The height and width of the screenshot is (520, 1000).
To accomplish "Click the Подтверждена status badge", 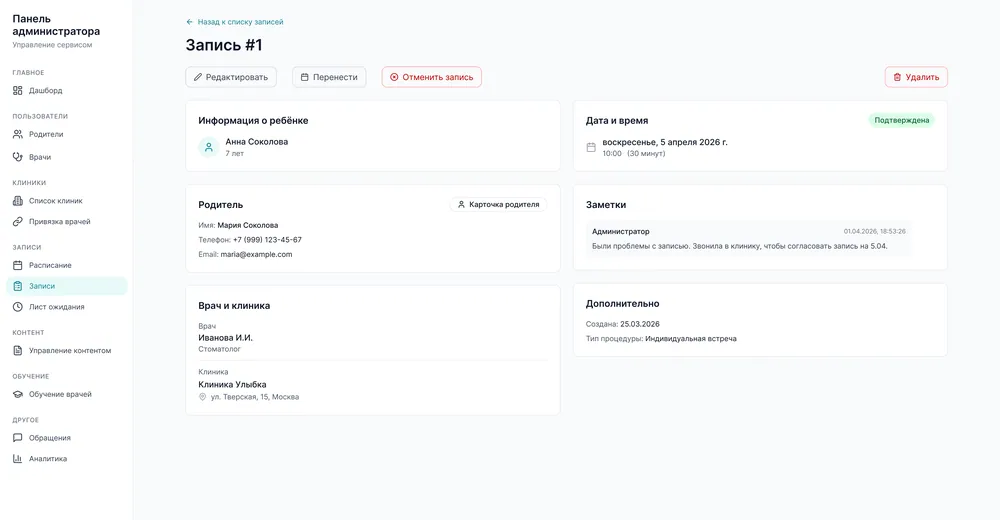I will [x=901, y=120].
